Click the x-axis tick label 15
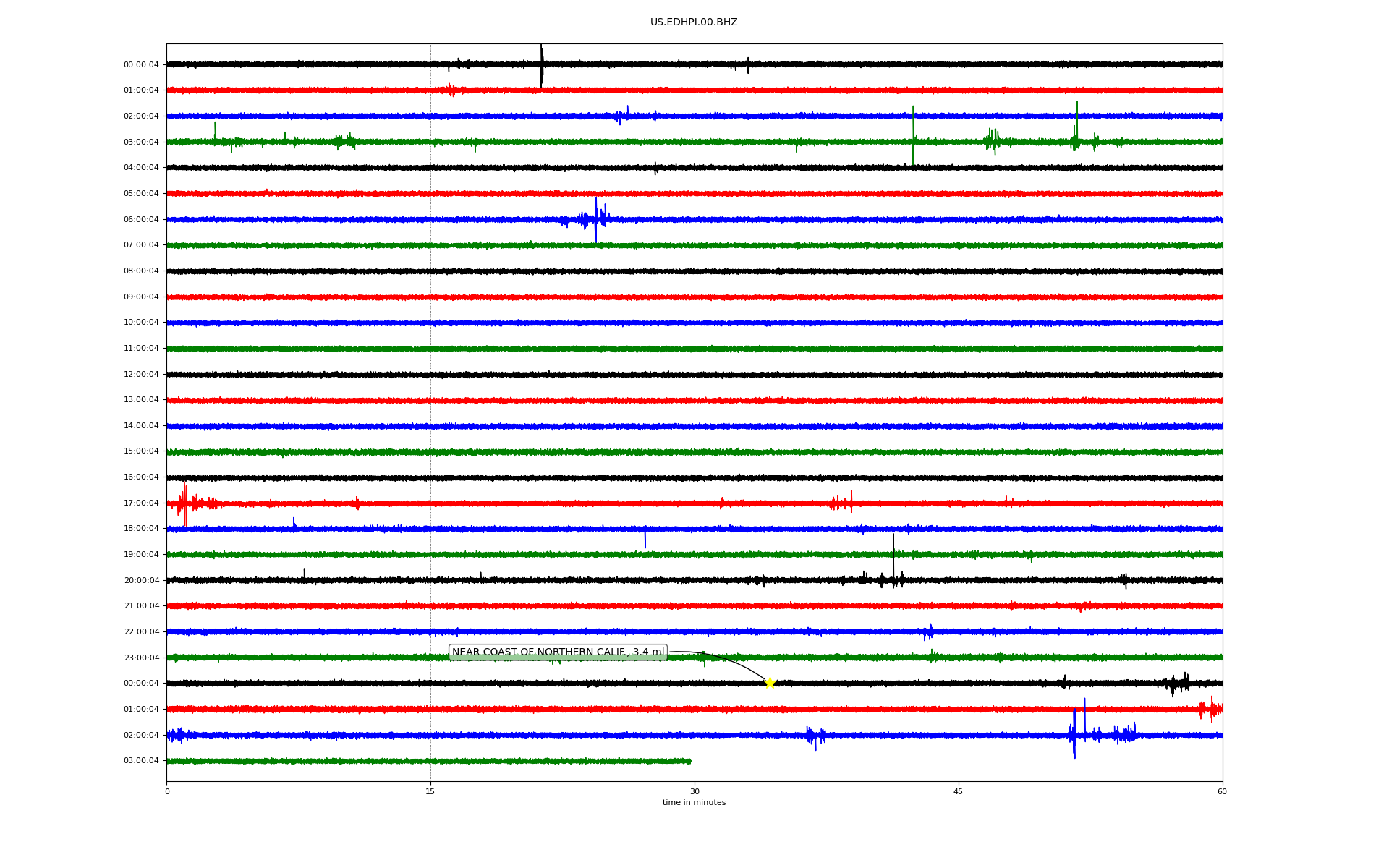The image size is (1389, 868). coord(430,792)
